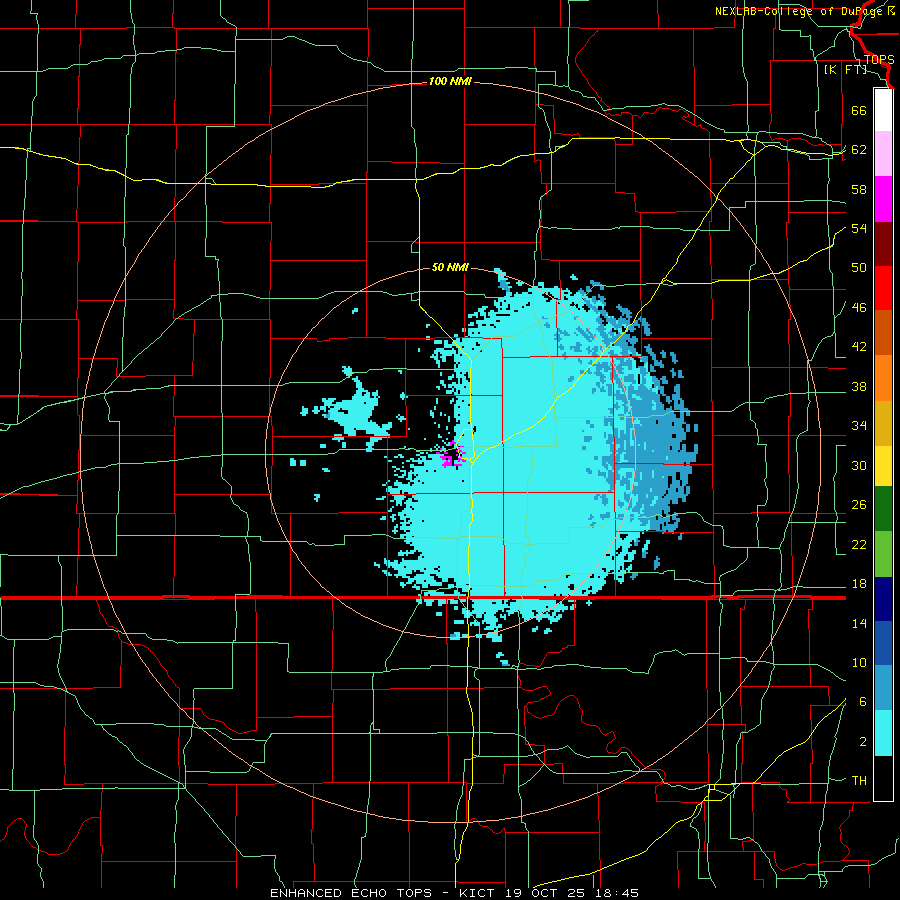Screen dimensions: 900x900
Task: Click the "42" legend value
Action: [x=859, y=347]
